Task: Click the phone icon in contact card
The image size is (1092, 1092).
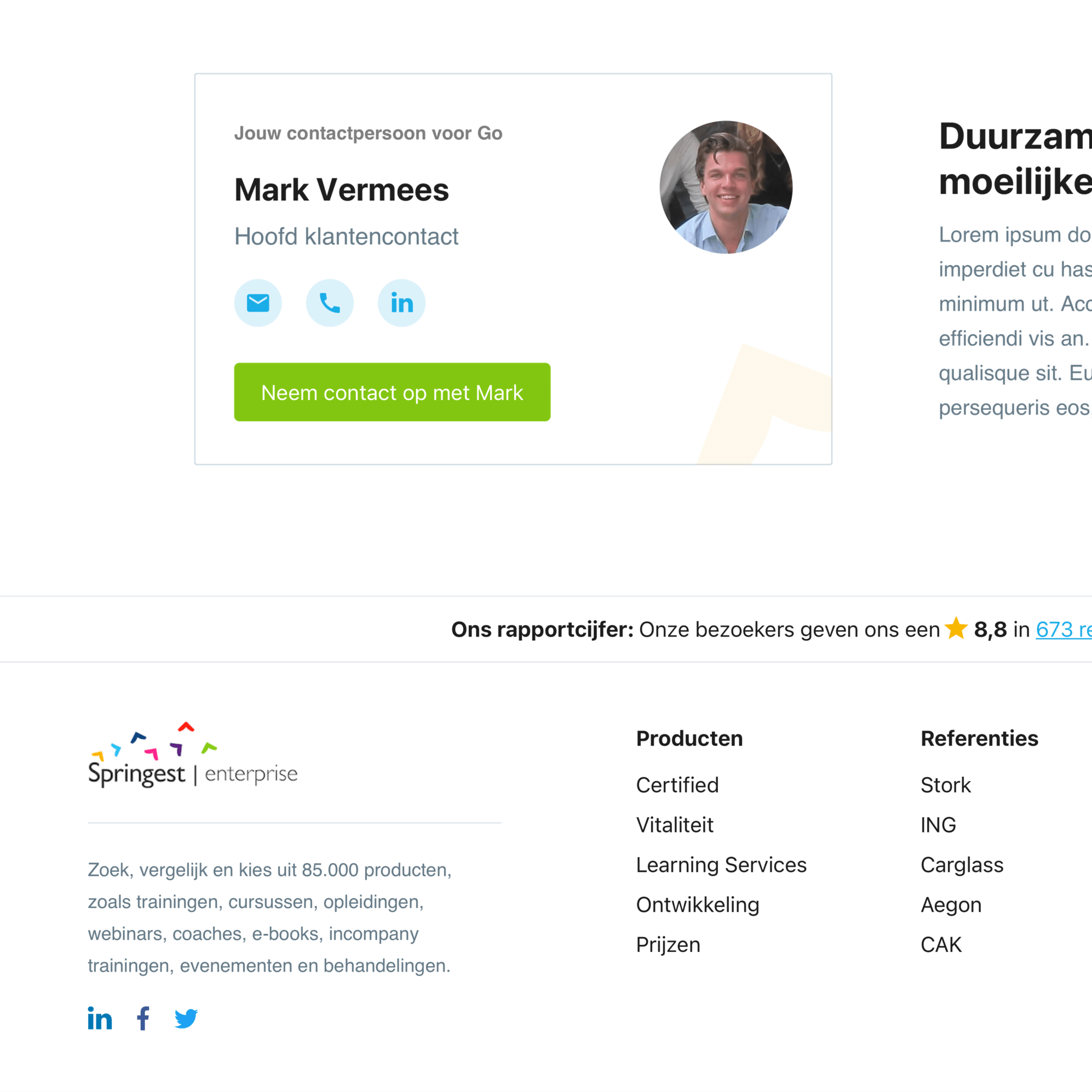Action: click(330, 303)
